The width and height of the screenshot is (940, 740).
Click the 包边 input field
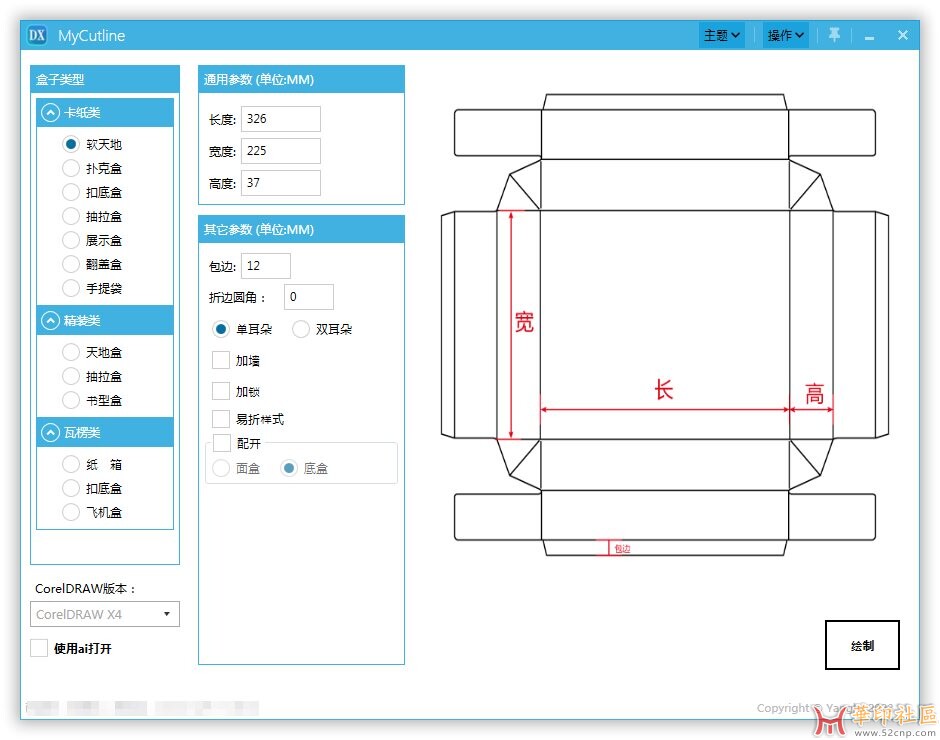pos(266,266)
